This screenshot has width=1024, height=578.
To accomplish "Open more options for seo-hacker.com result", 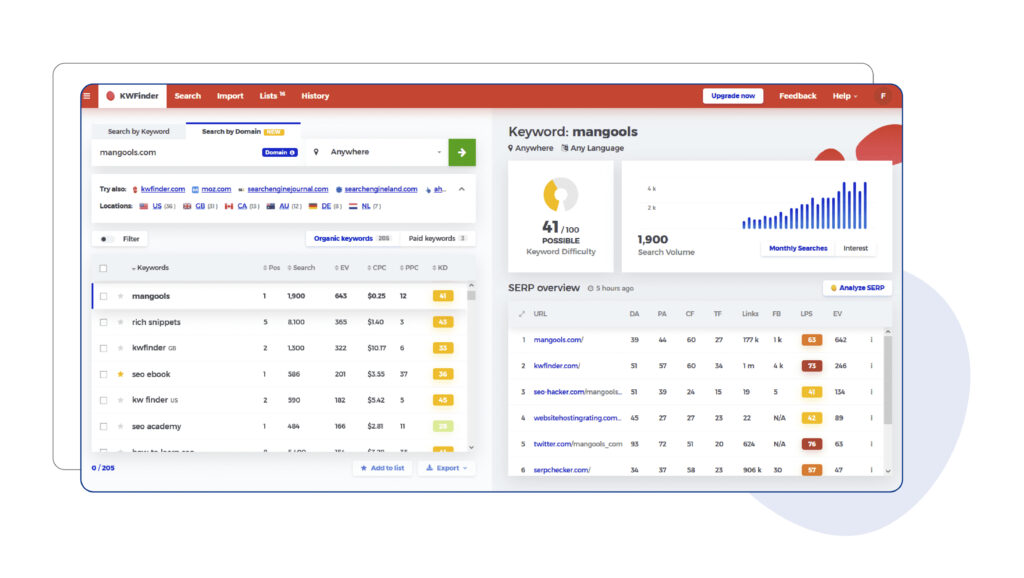I will [871, 392].
